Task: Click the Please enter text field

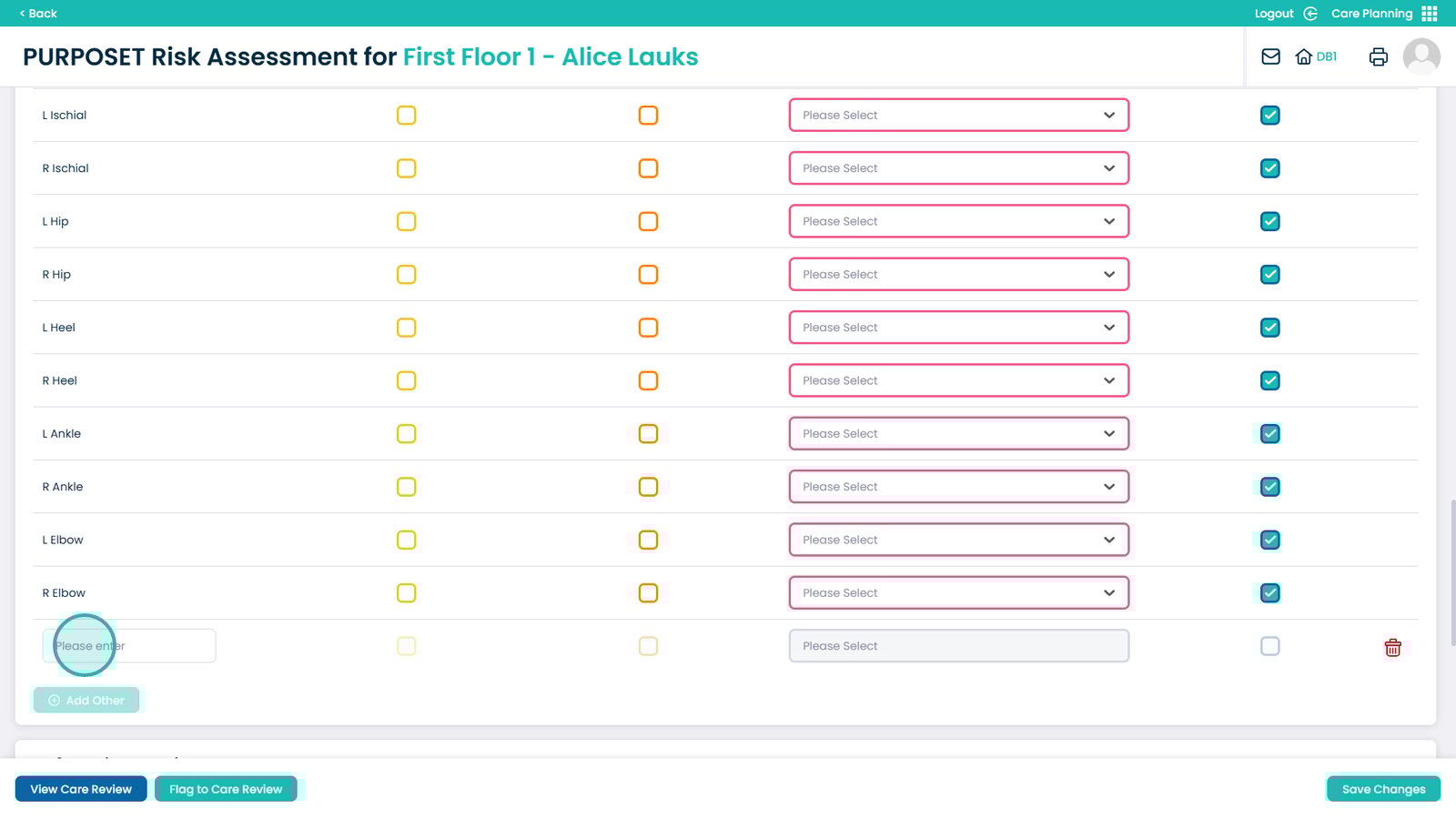Action: tap(129, 646)
